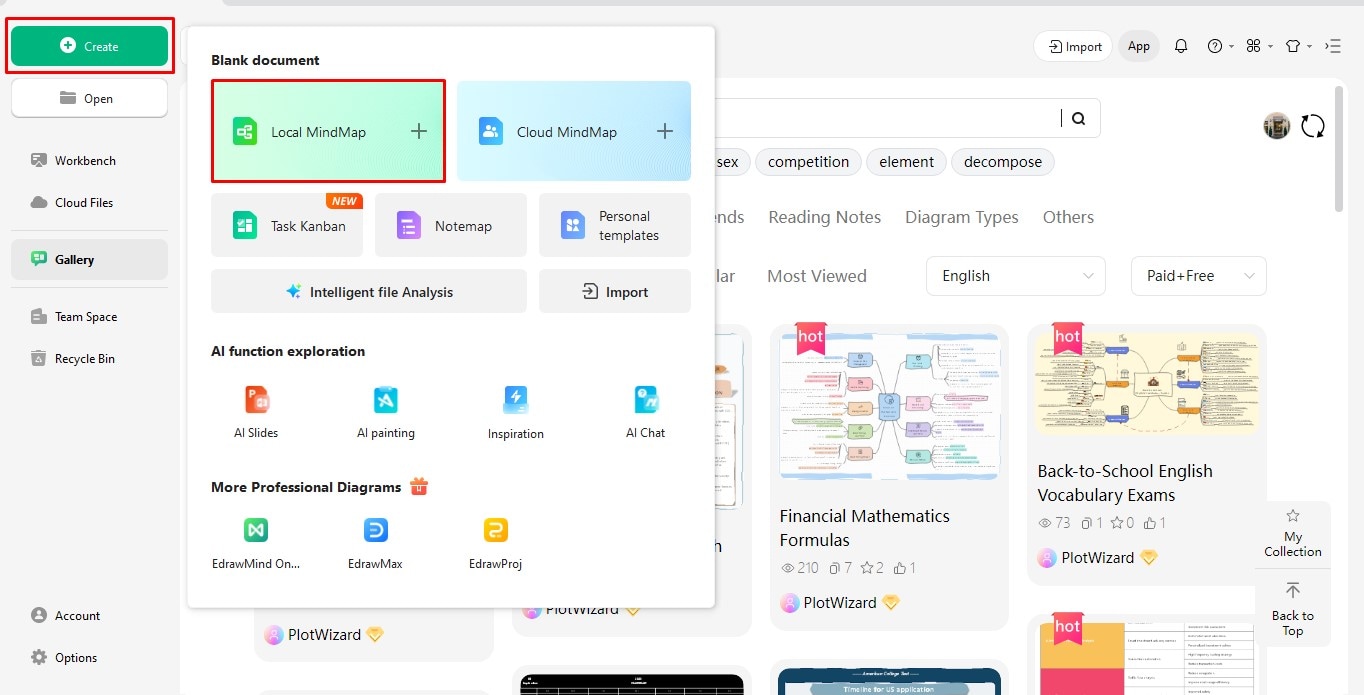This screenshot has height=695, width=1364.
Task: Click PlotWizard author under Financial Mathematics Formulas
Action: 839,602
